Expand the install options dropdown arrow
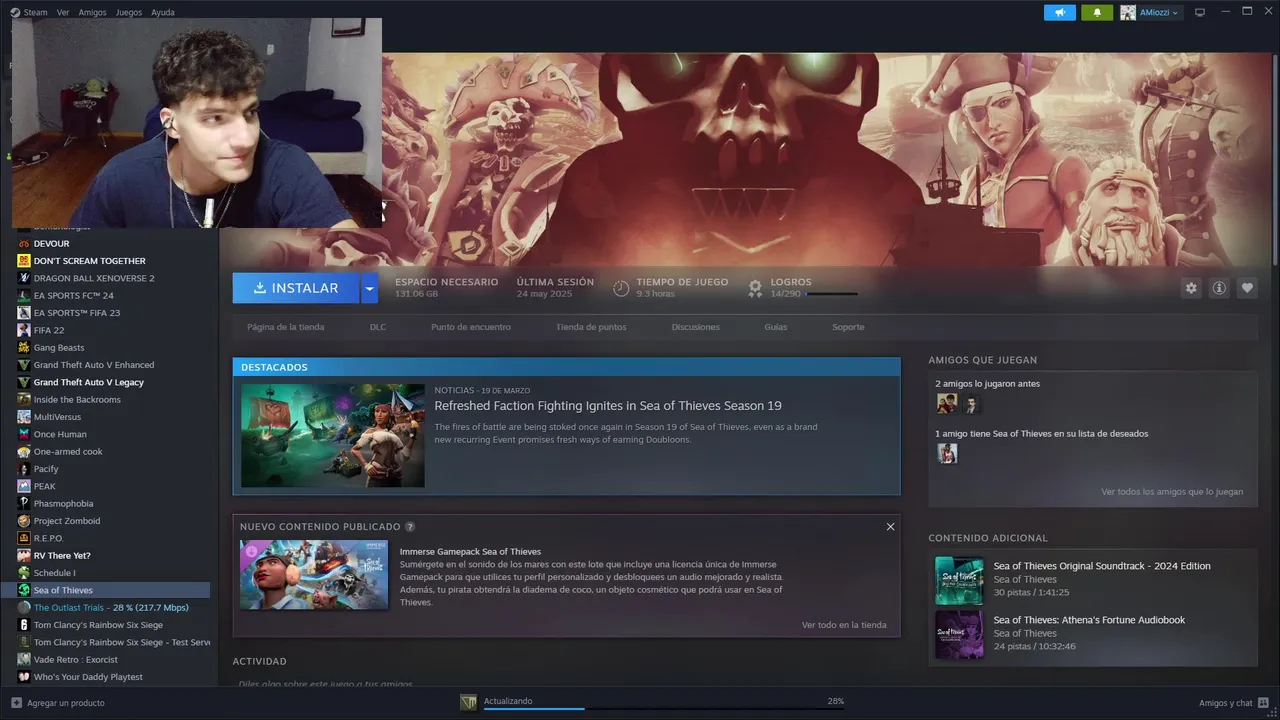1280x720 pixels. (370, 288)
